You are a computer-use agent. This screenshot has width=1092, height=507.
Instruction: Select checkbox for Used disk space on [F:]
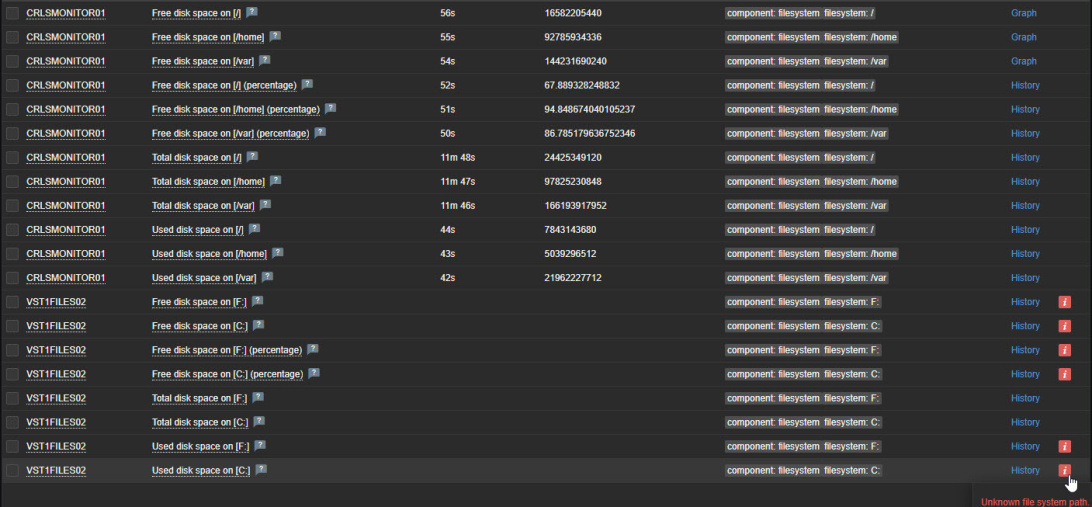[13, 446]
